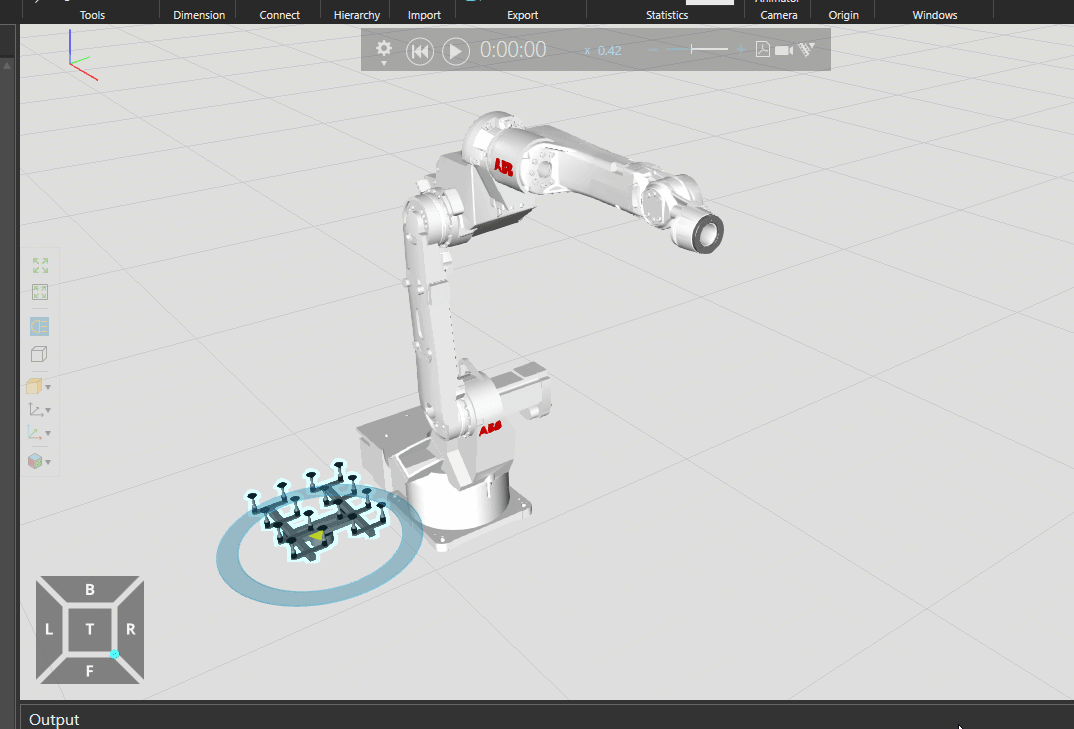
Task: Select Right view on navigation cube
Action: pos(131,630)
